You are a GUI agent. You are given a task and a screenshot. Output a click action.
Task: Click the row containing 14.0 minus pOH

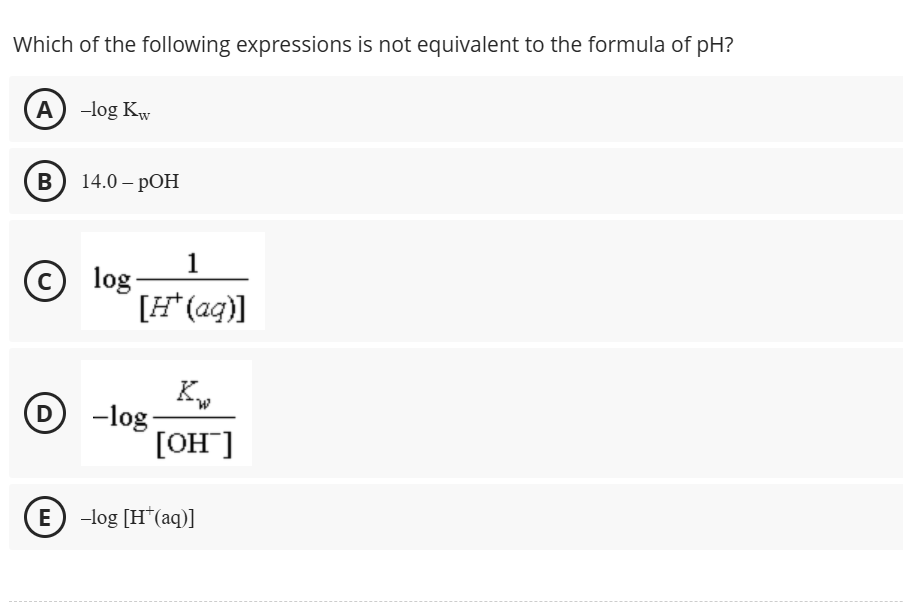click(450, 181)
